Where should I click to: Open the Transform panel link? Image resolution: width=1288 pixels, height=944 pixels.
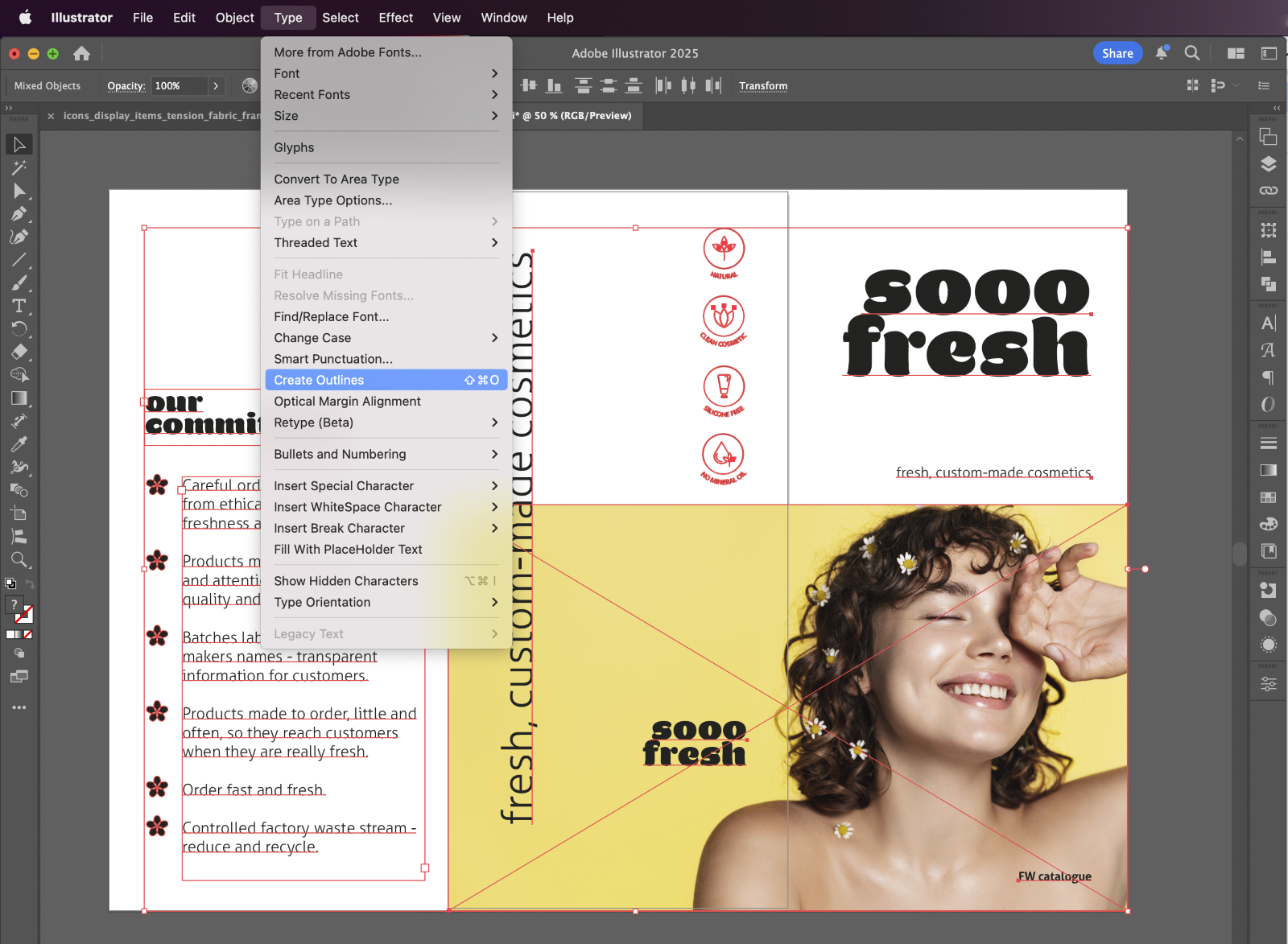(x=763, y=86)
